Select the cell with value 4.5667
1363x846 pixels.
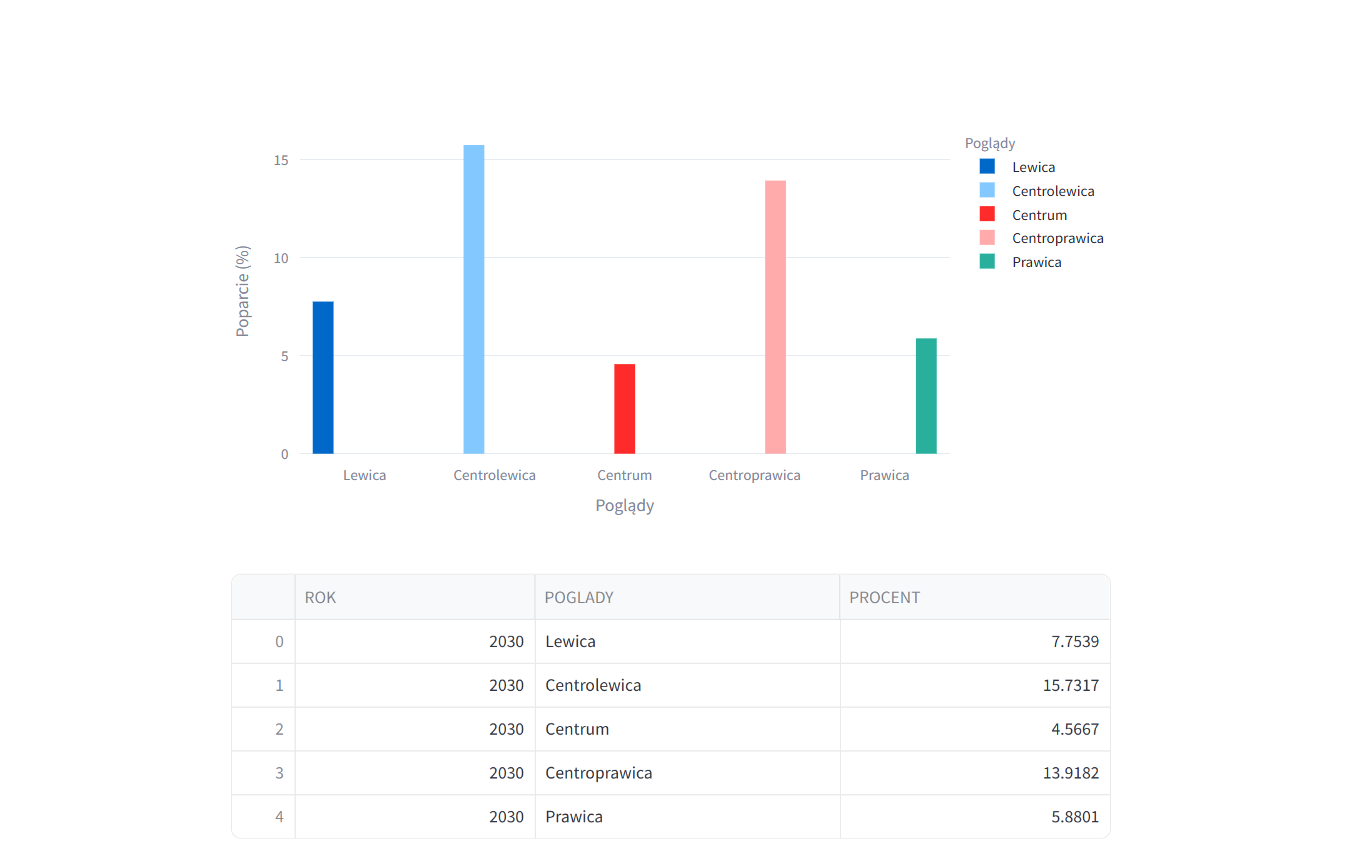point(975,729)
